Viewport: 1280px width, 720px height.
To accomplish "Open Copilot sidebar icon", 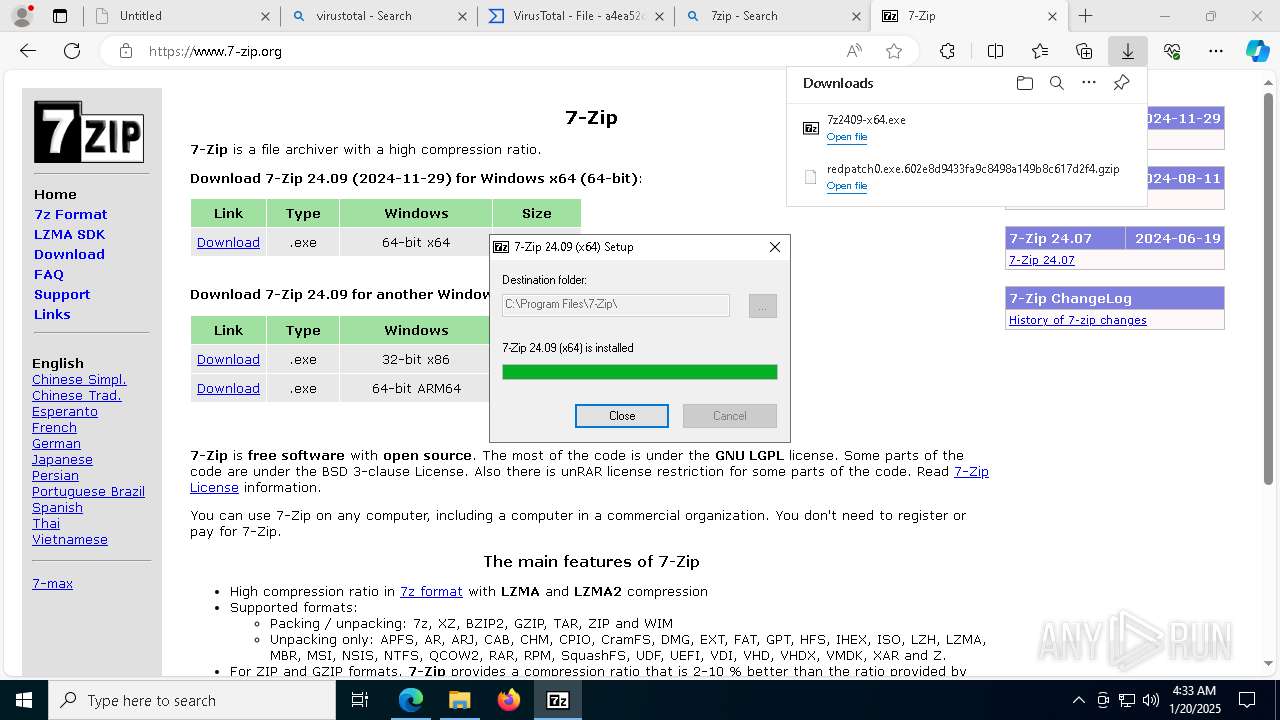I will tap(1258, 51).
